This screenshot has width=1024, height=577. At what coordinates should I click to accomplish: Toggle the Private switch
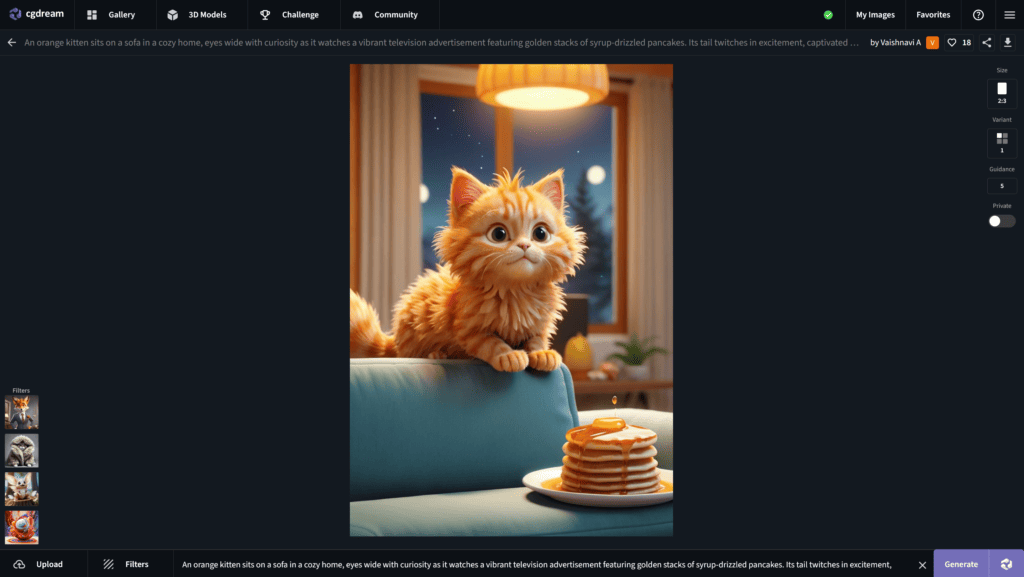click(x=1002, y=221)
